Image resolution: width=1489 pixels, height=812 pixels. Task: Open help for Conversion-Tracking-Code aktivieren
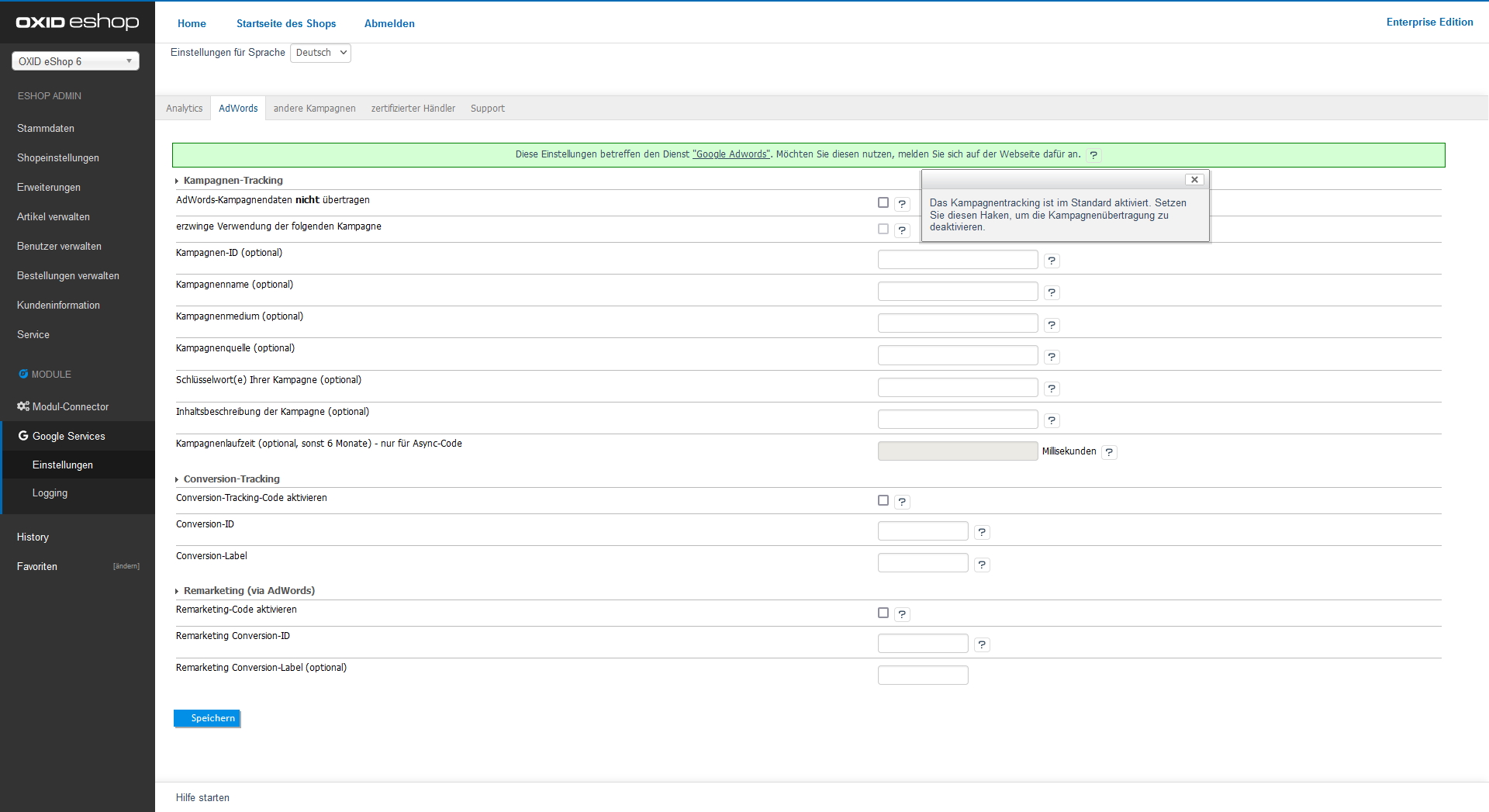(x=902, y=502)
